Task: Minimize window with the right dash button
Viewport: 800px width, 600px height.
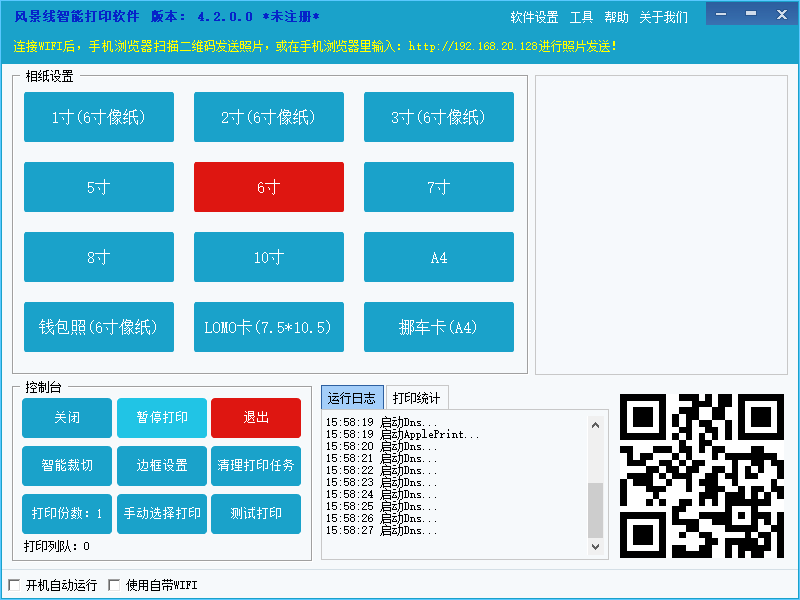Action: 751,14
